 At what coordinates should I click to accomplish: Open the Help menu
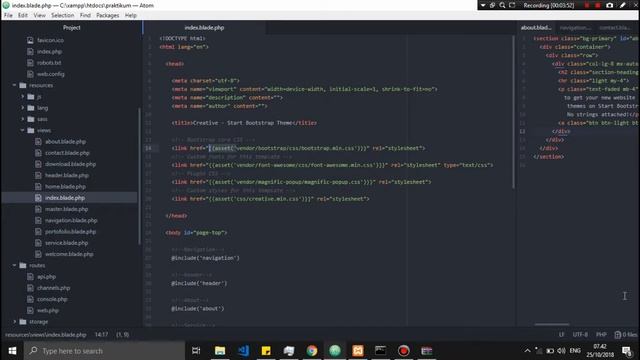coord(131,15)
